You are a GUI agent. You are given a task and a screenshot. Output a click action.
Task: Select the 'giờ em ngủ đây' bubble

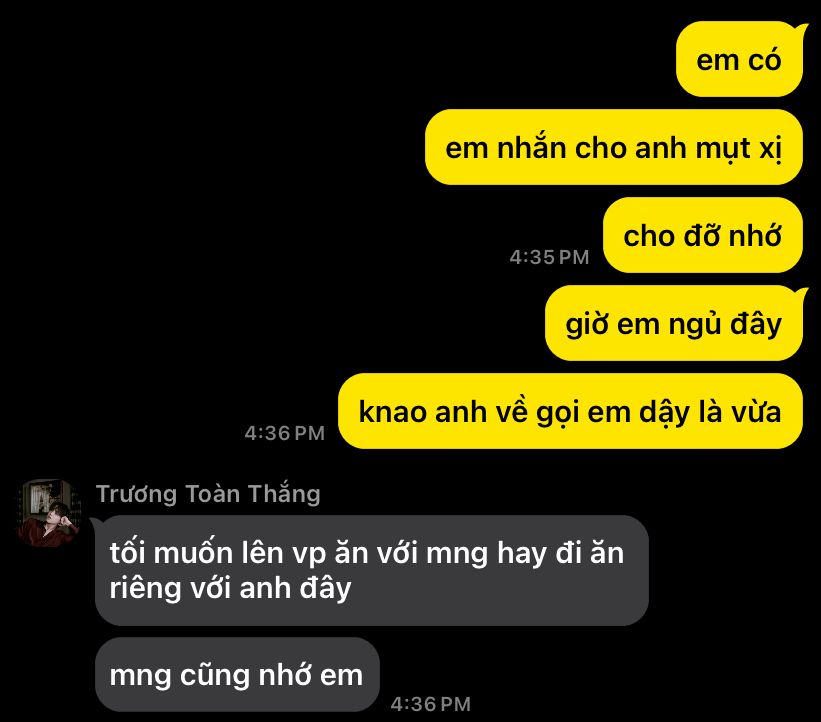[674, 323]
